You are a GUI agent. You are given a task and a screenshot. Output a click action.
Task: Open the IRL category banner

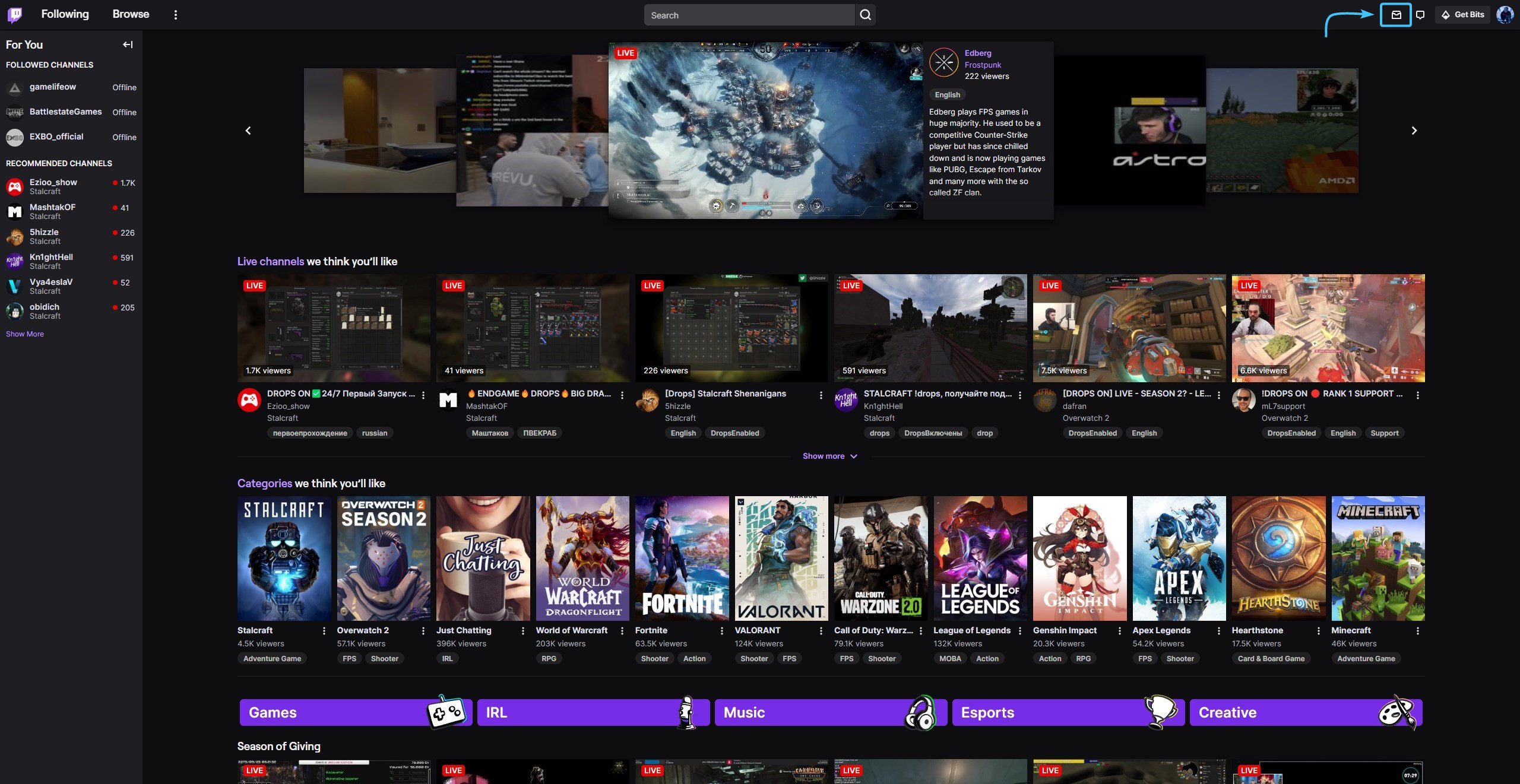593,712
